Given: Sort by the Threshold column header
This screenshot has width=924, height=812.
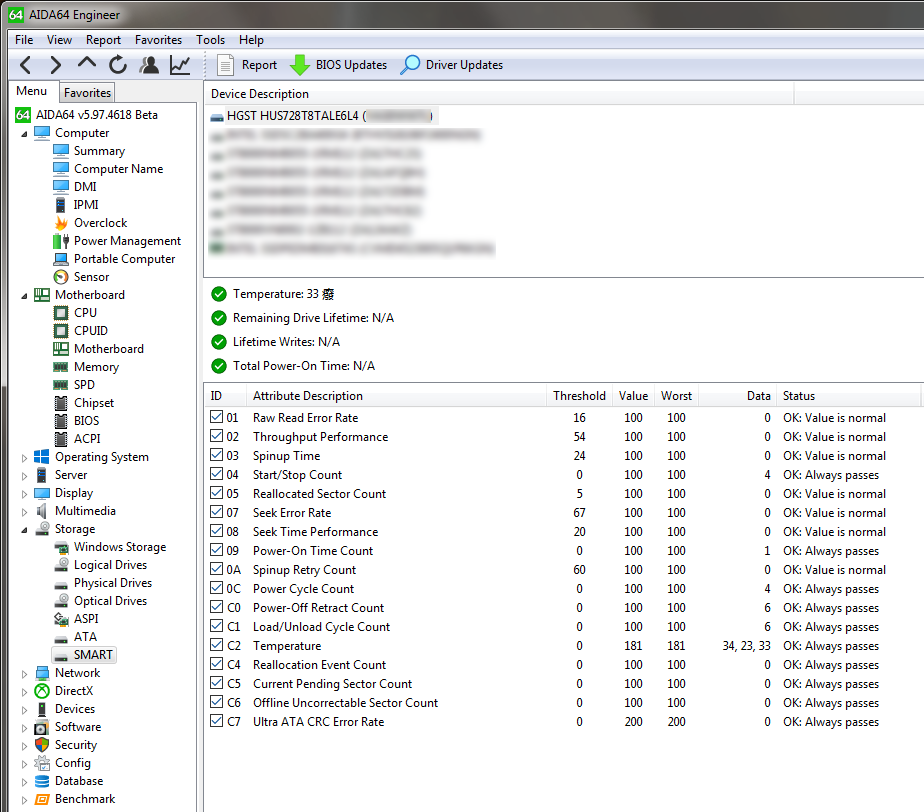Looking at the screenshot, I should [579, 396].
